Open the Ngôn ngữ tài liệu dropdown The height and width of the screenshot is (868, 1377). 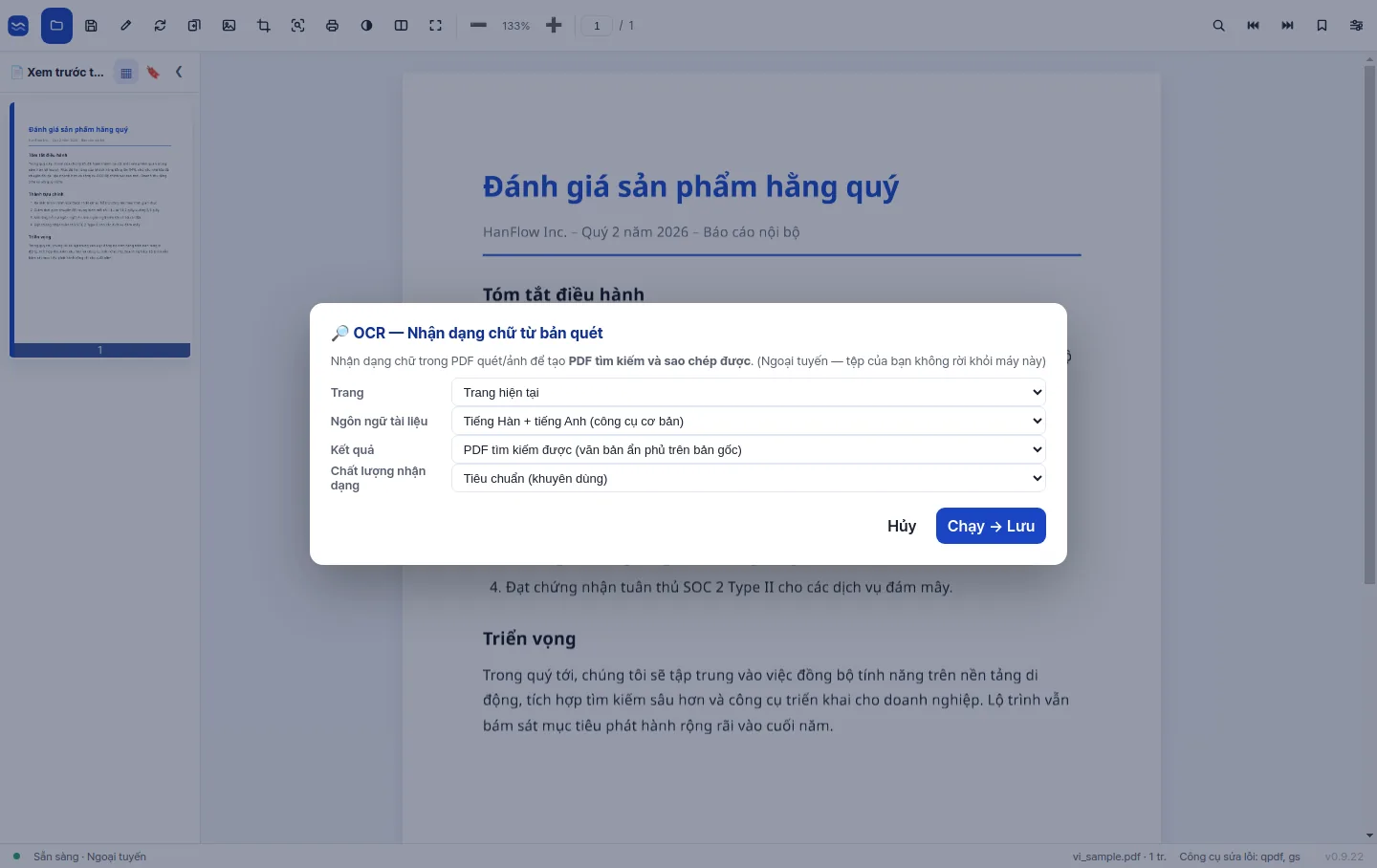(748, 421)
